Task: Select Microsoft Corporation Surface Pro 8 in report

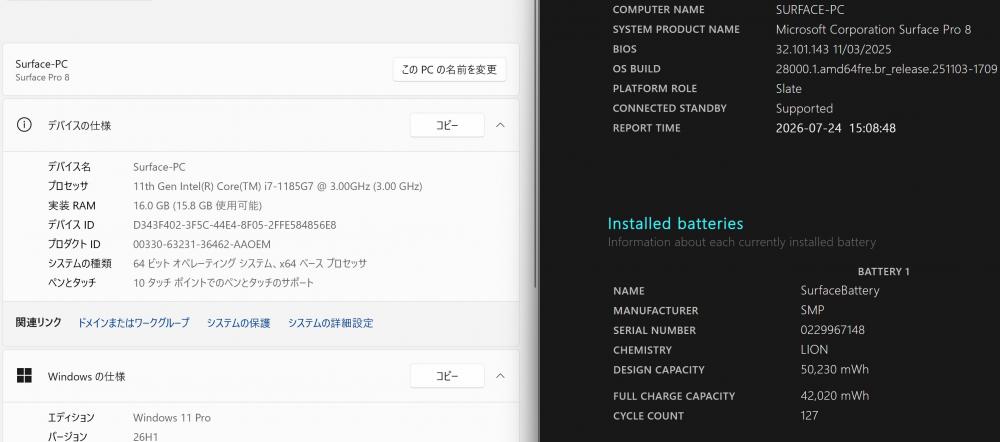Action: 873,29
